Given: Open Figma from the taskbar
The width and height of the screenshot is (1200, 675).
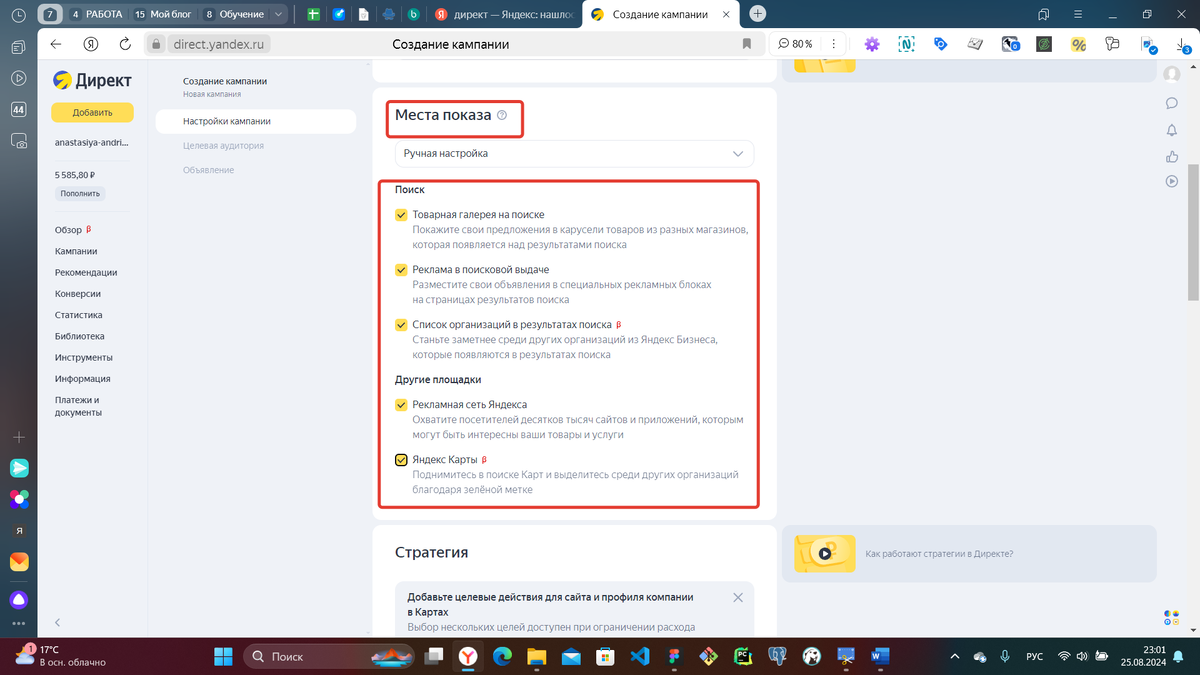Looking at the screenshot, I should tap(674, 656).
